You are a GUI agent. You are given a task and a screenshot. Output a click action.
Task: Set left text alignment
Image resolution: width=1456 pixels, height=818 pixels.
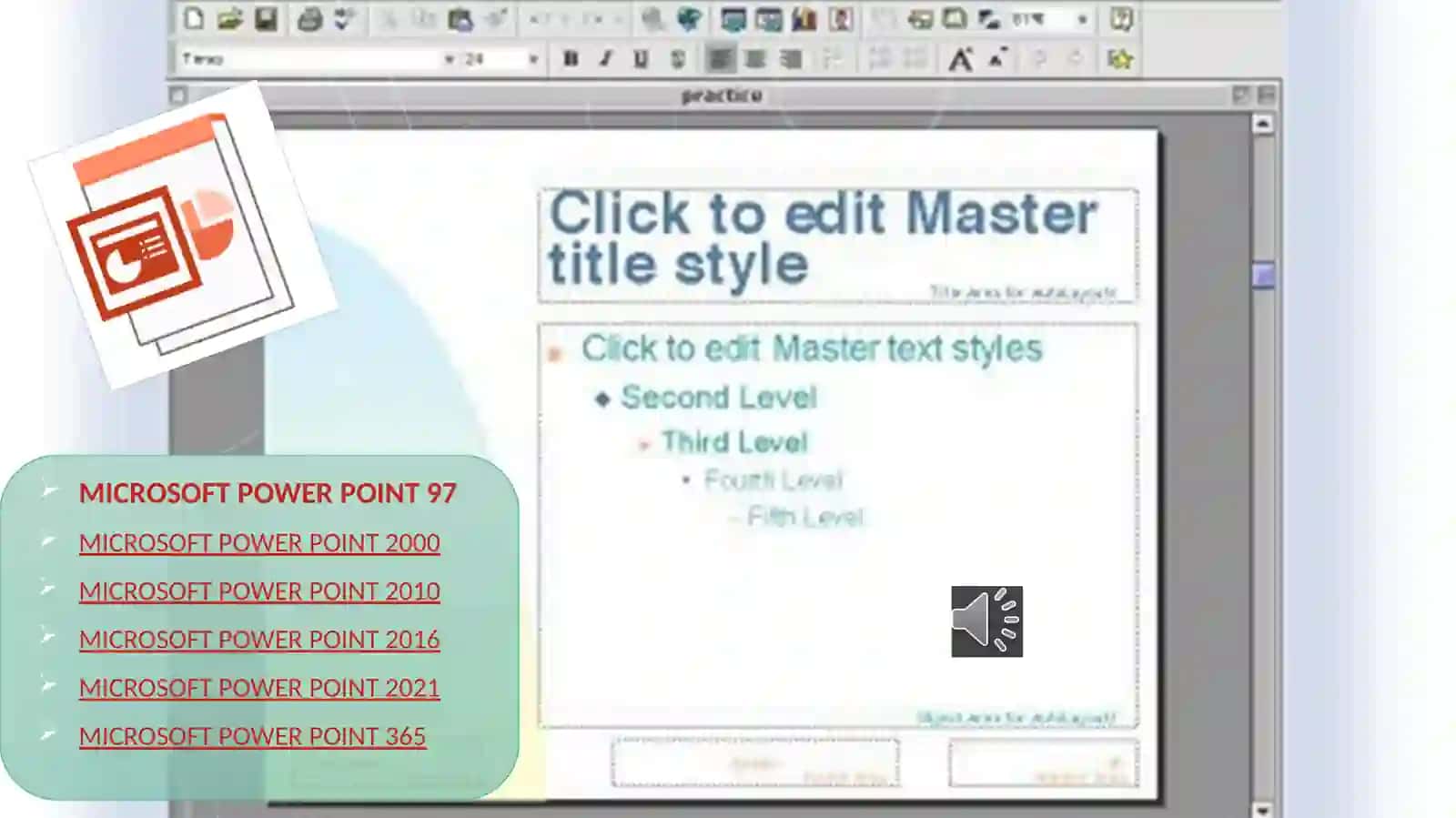point(720,59)
